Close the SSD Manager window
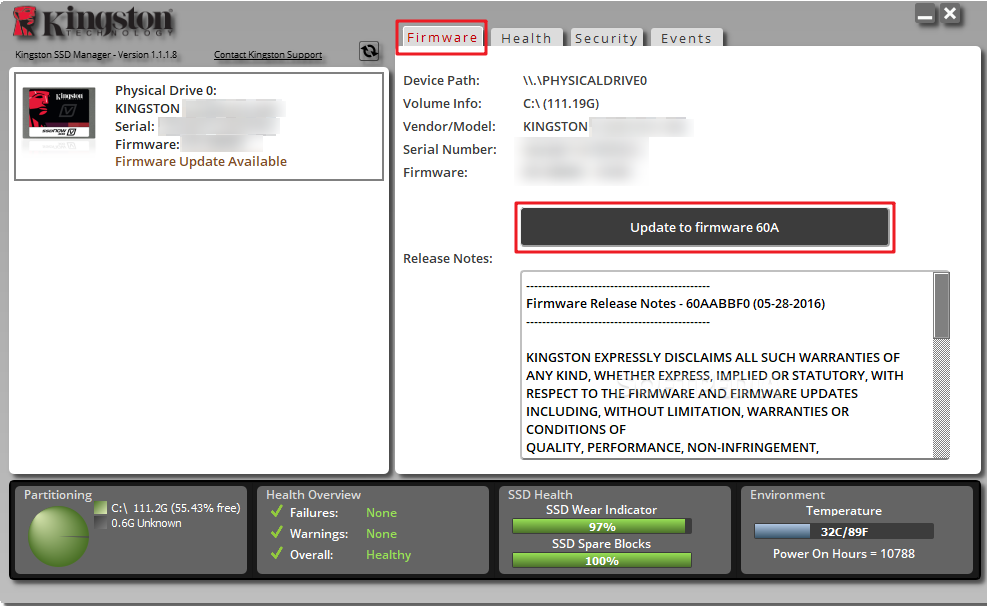The image size is (987, 606). tap(950, 14)
